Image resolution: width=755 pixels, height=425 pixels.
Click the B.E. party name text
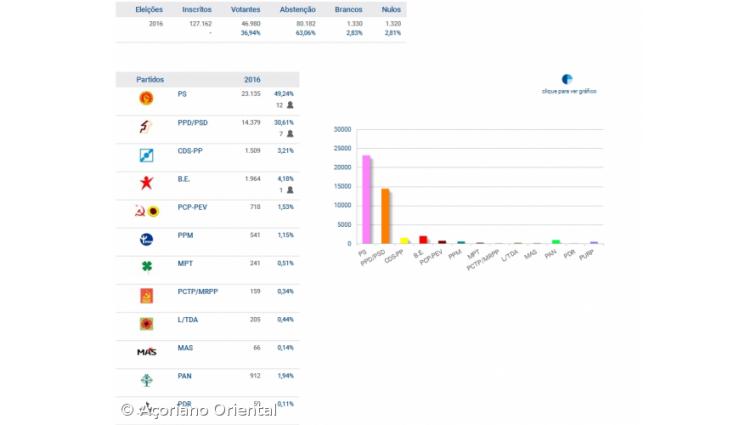183,179
